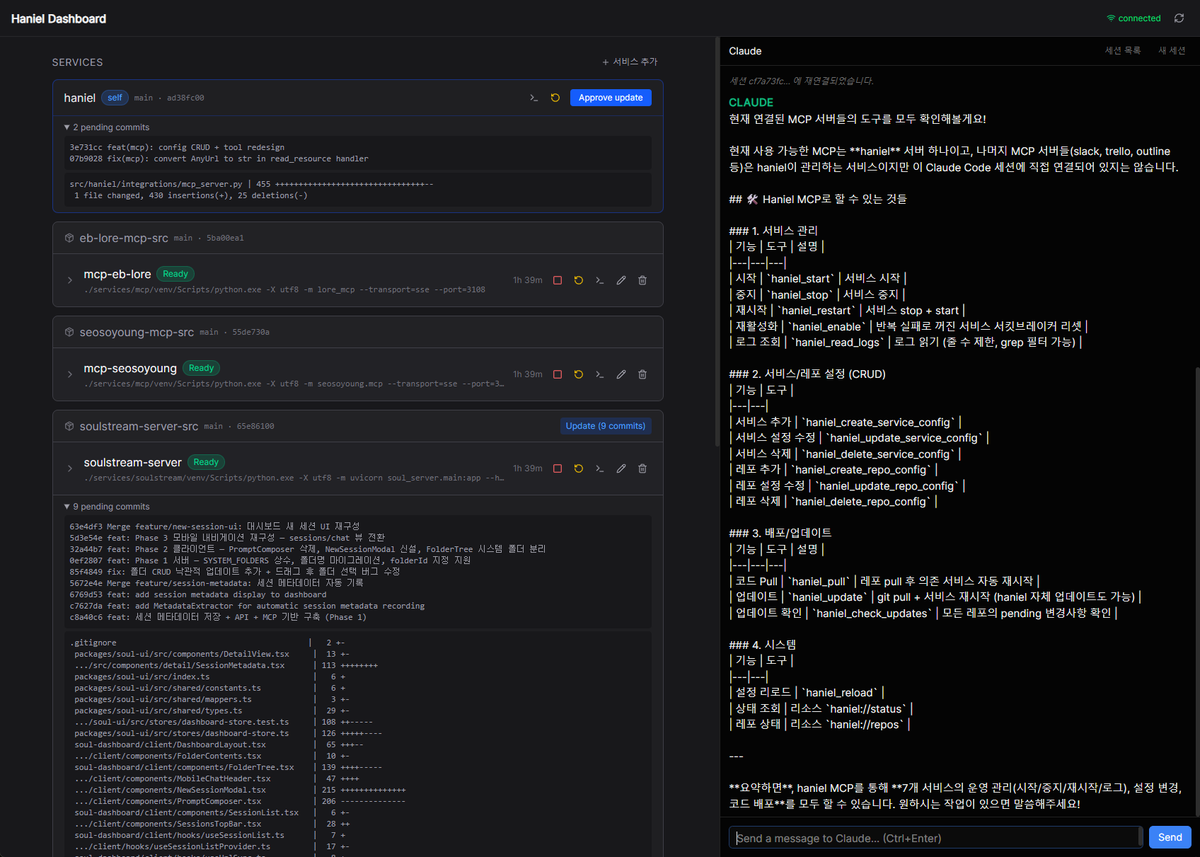
Task: Edit the soulstream-server service config
Action: (621, 468)
